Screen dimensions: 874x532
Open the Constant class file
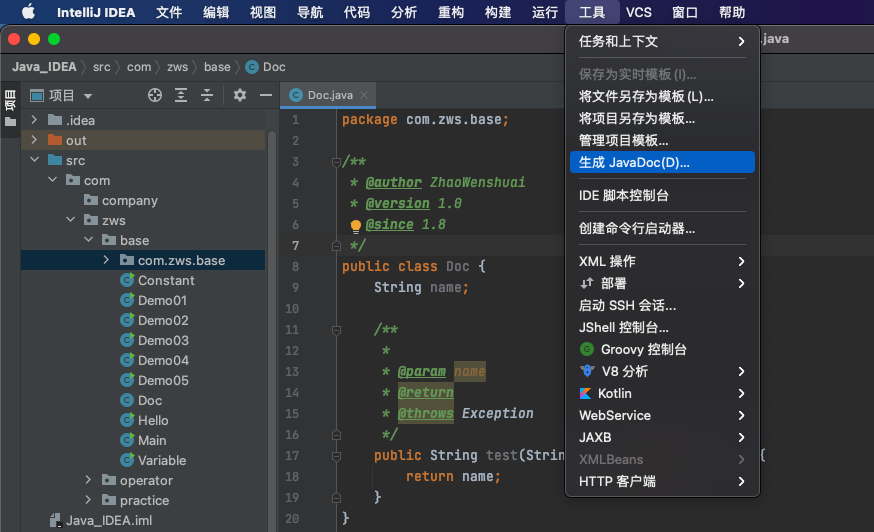pos(166,280)
